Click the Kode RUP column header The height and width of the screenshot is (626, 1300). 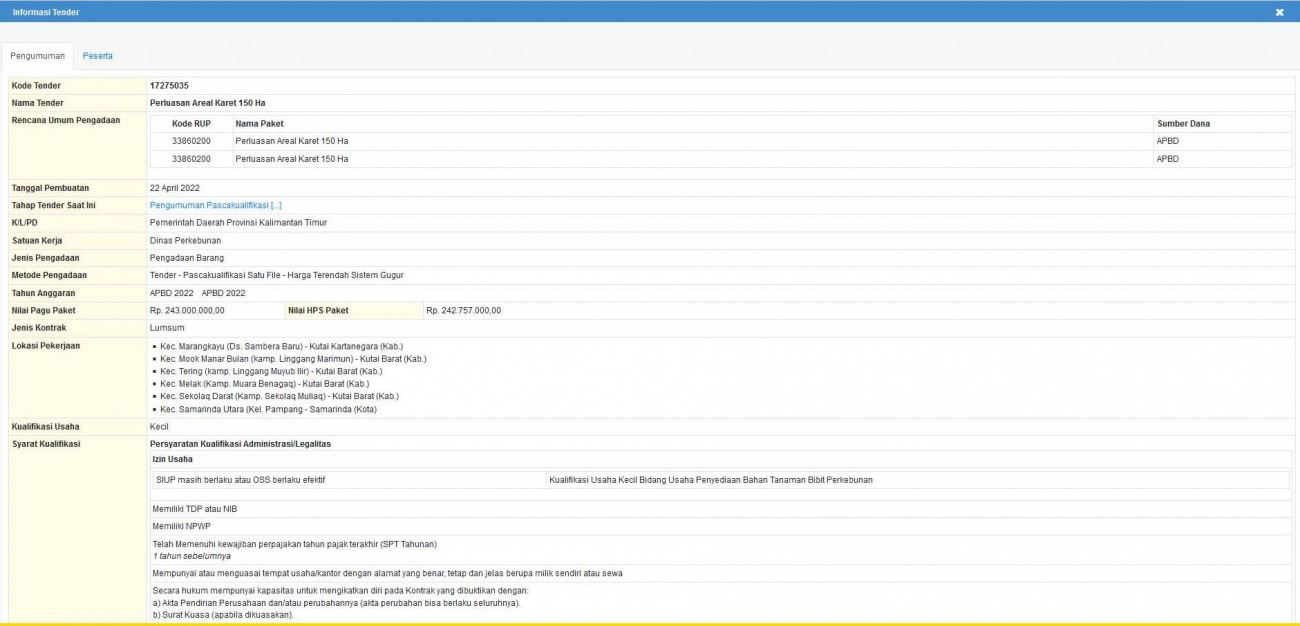191,124
